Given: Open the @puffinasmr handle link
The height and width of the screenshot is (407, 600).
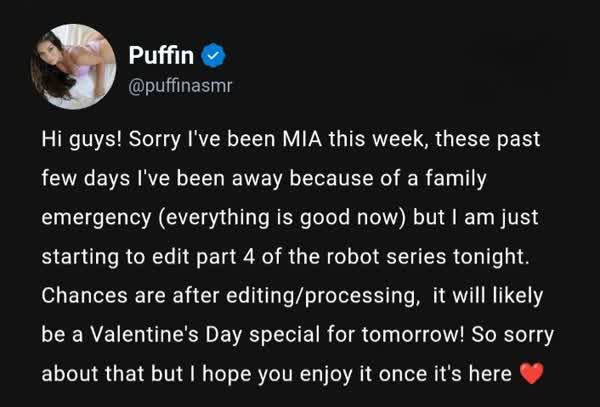Looking at the screenshot, I should point(180,86).
